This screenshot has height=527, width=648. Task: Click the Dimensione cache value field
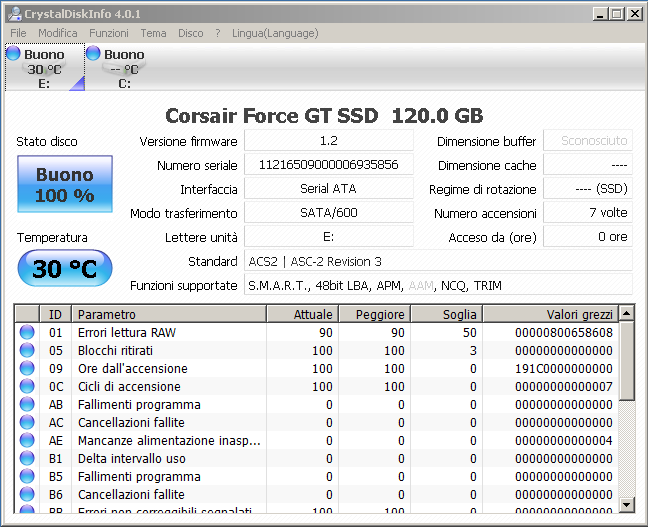[x=588, y=165]
